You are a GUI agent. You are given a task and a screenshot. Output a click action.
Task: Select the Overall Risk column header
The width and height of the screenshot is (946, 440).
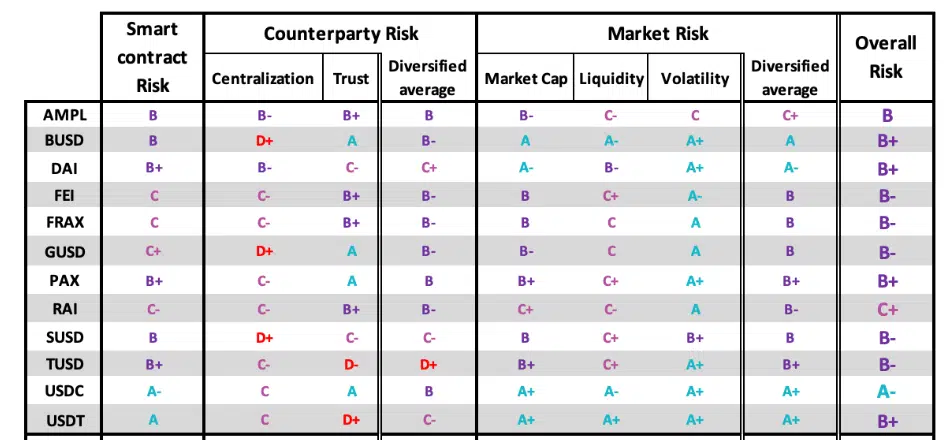886,56
